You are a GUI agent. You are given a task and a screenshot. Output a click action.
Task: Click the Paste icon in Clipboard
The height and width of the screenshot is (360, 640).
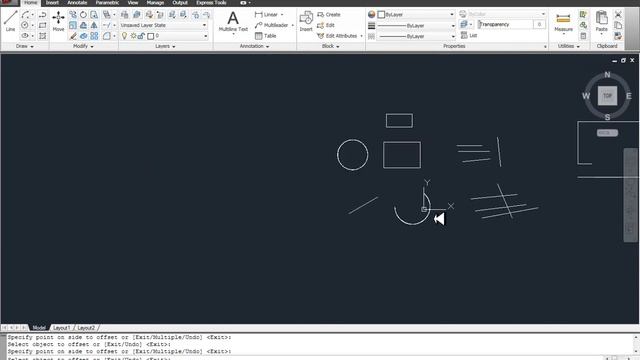pos(602,21)
